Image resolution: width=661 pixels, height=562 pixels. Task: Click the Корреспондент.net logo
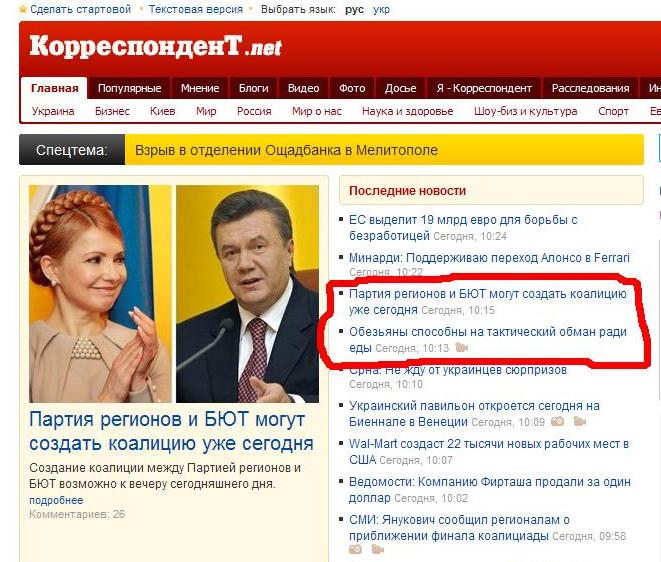[x=155, y=46]
